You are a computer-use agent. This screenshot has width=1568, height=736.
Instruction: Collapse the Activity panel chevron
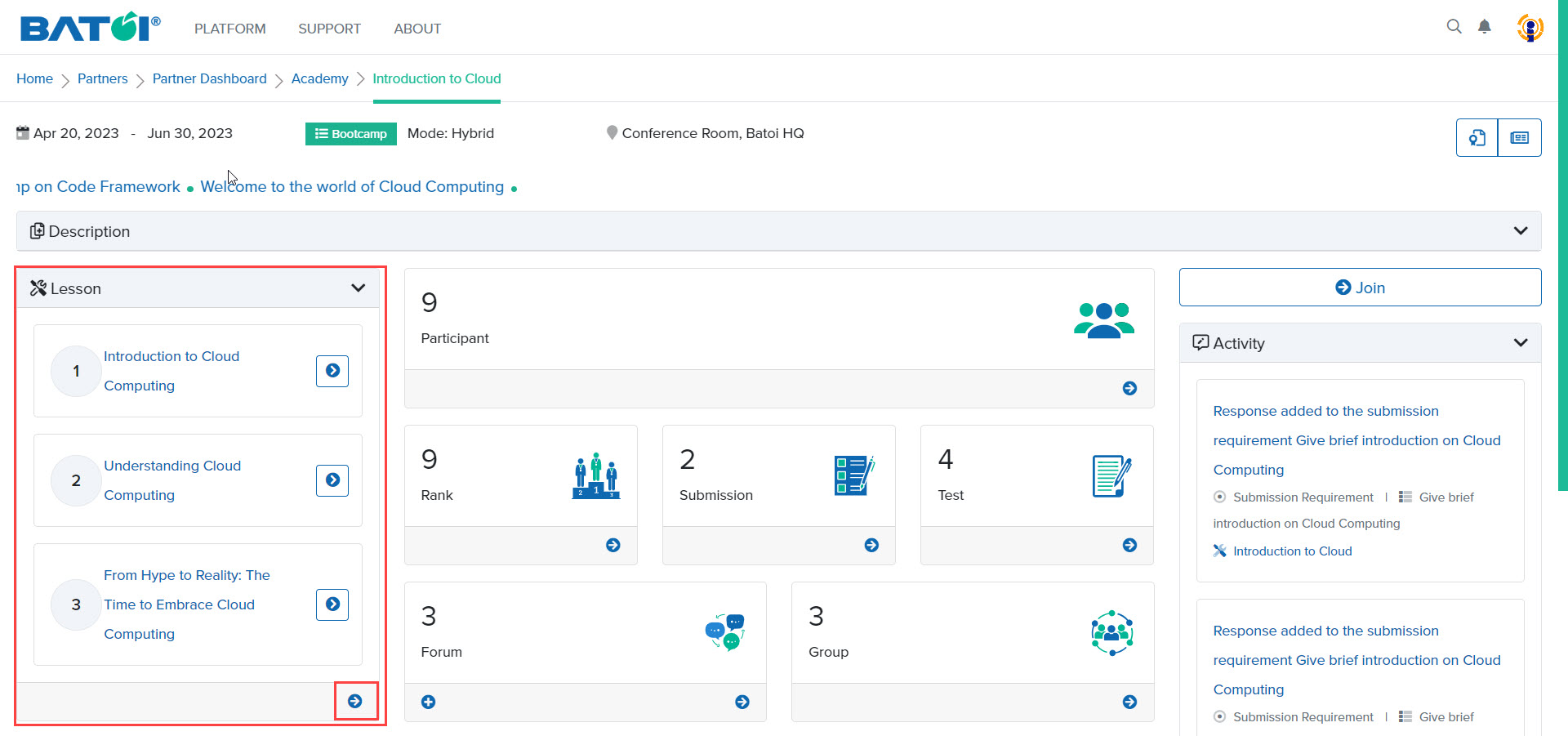(1521, 342)
